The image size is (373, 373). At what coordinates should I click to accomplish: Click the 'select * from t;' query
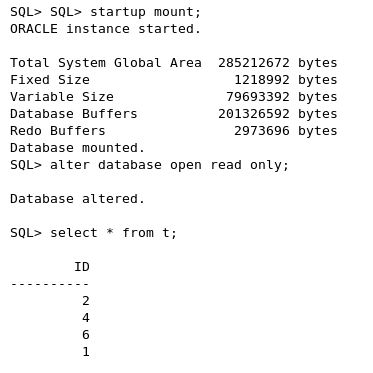113,233
